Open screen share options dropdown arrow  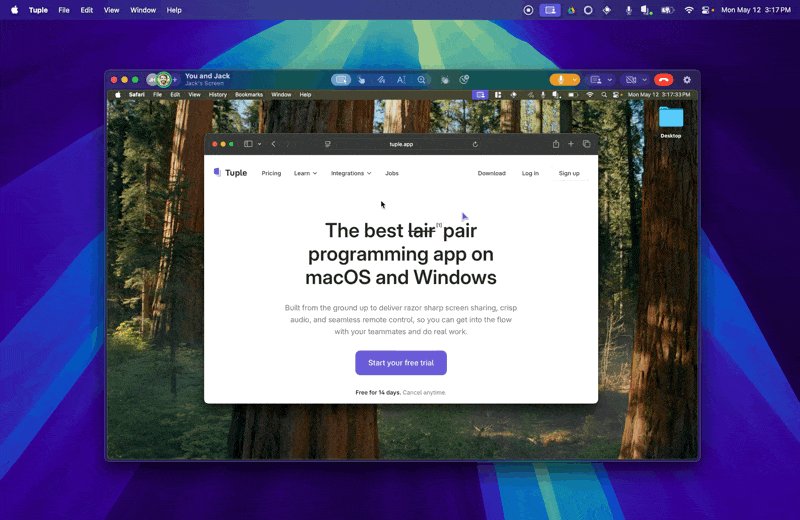(x=609, y=80)
